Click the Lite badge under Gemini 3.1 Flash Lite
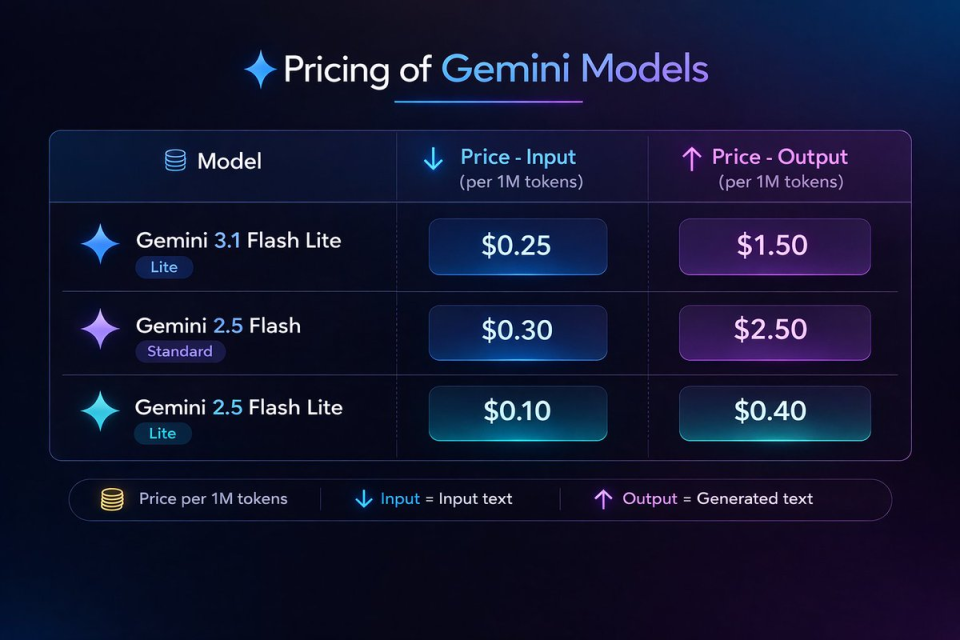960x640 pixels. point(163,268)
